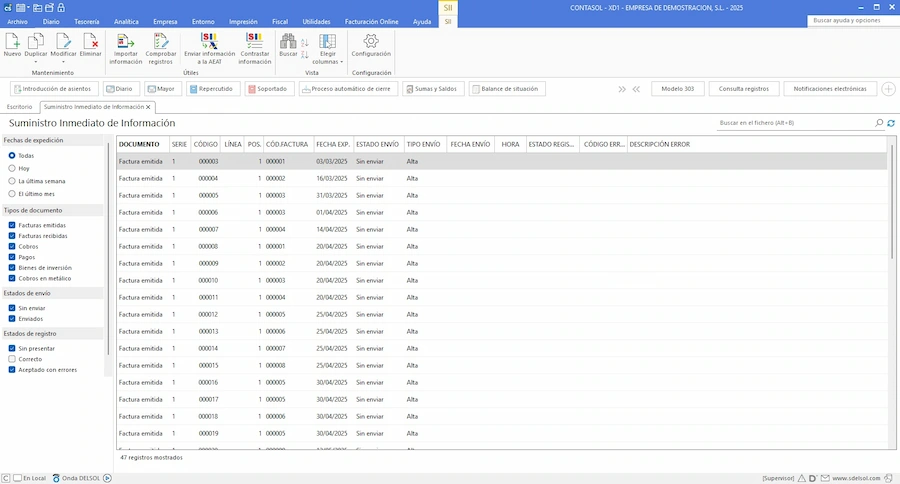The width and height of the screenshot is (900, 484).
Task: Uncheck Facturas recibidas filter
Action: [12, 236]
